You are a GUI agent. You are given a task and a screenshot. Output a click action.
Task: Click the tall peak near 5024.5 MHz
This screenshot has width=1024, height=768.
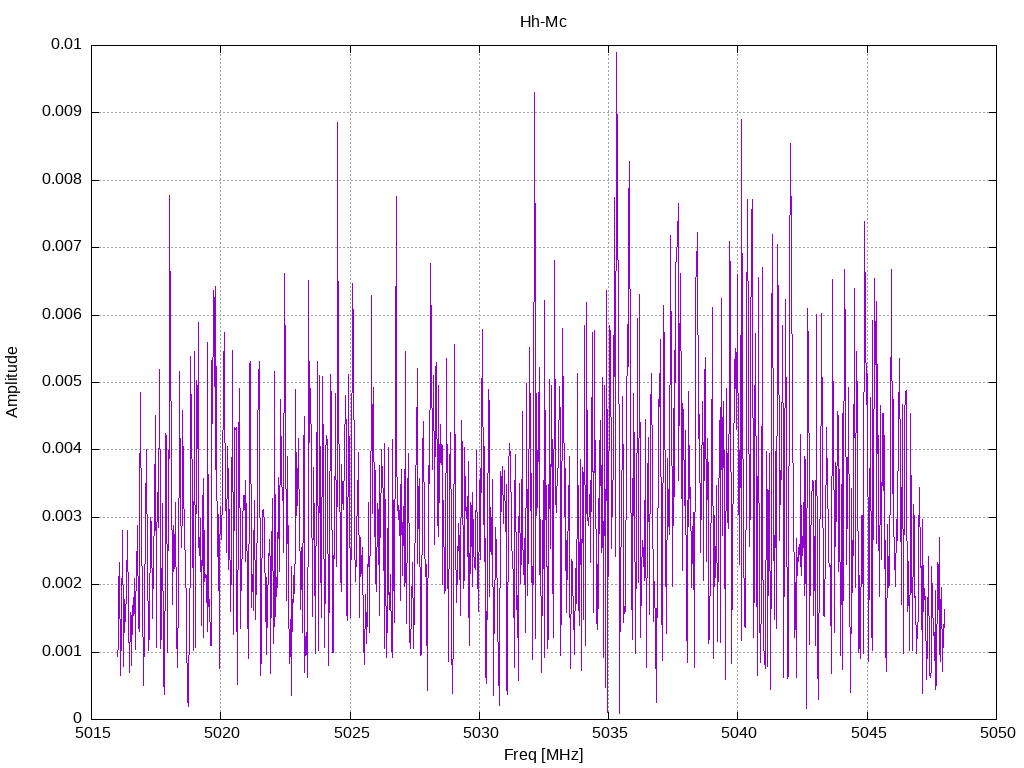click(338, 123)
